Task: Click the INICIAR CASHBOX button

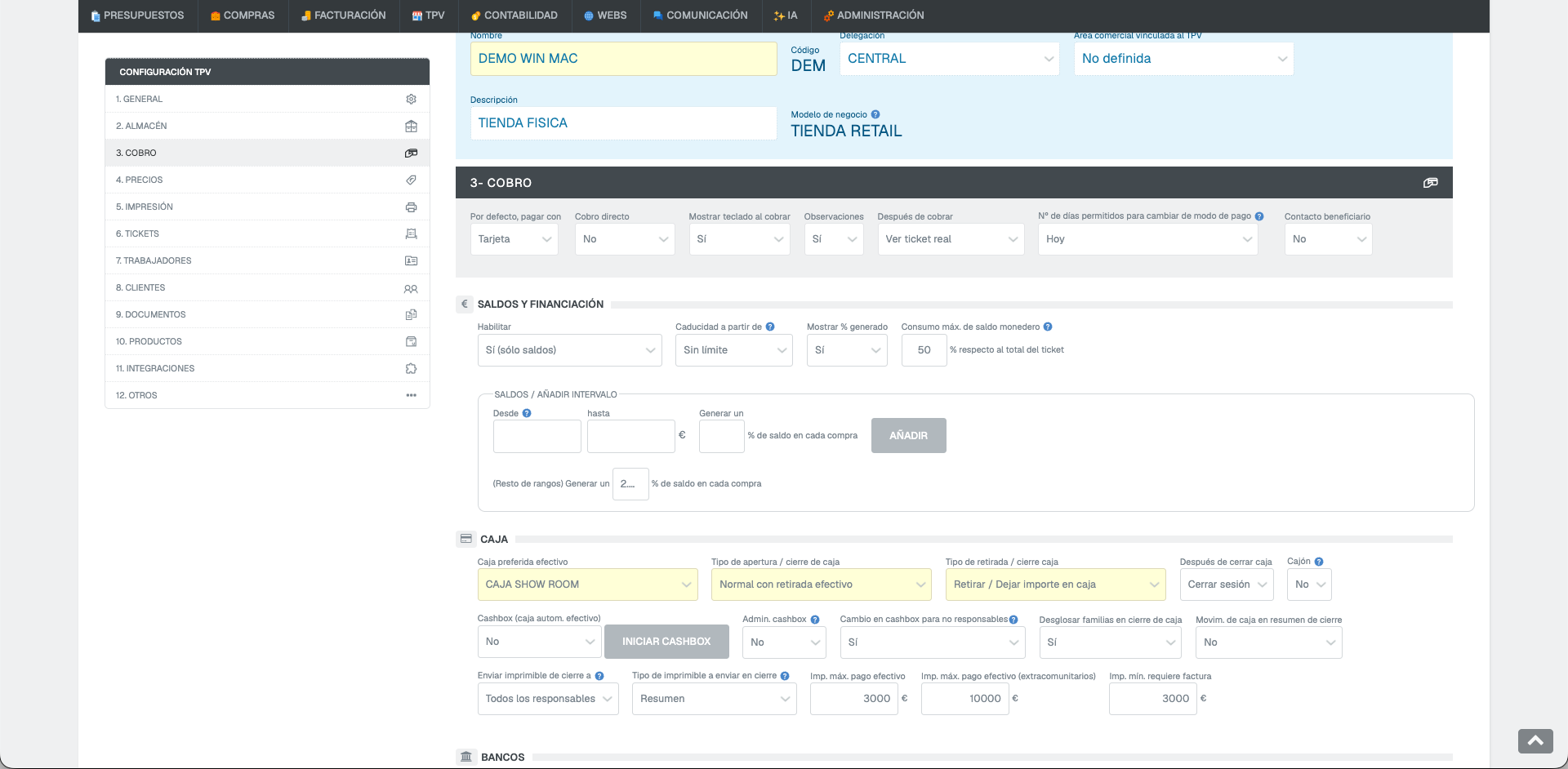Action: (x=666, y=642)
